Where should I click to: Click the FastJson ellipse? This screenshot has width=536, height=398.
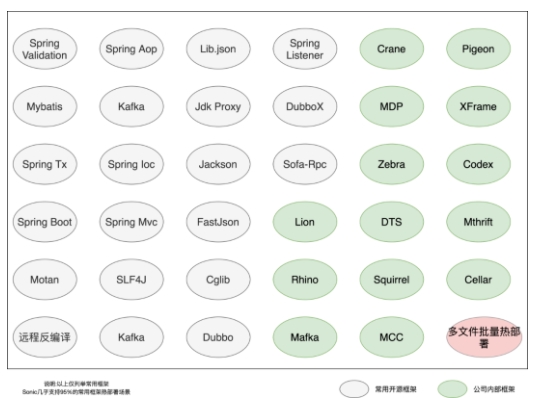218,222
